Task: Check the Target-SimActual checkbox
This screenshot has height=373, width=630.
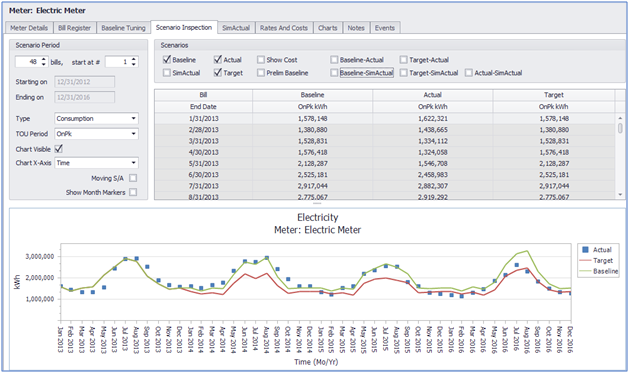Action: tap(404, 73)
